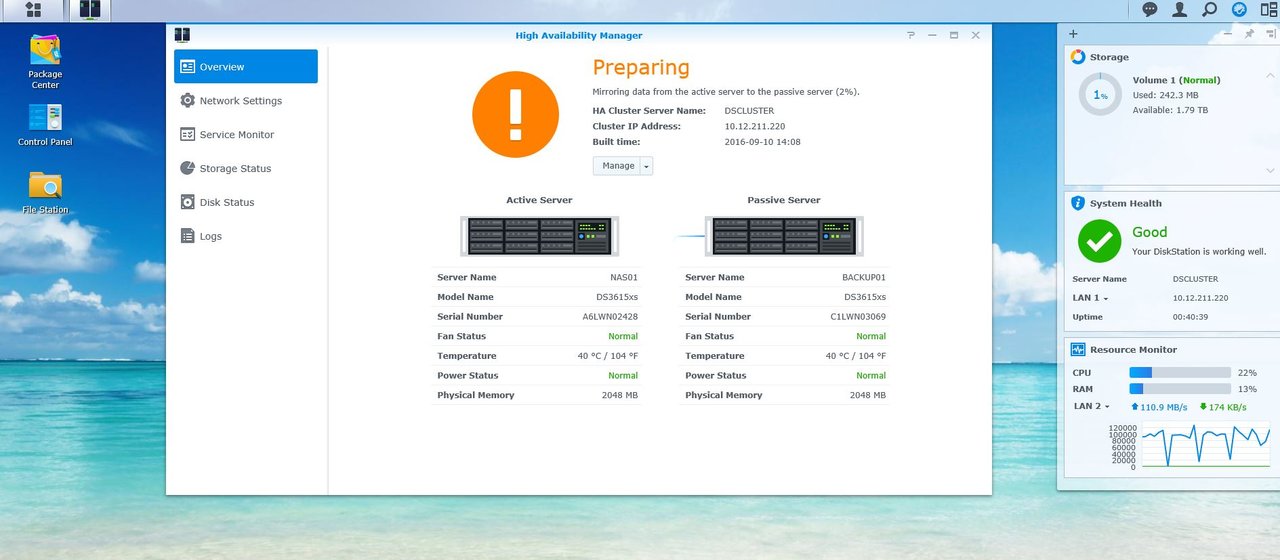Launch Control Panel desktop shortcut
Image resolution: width=1280 pixels, height=560 pixels.
(45, 119)
